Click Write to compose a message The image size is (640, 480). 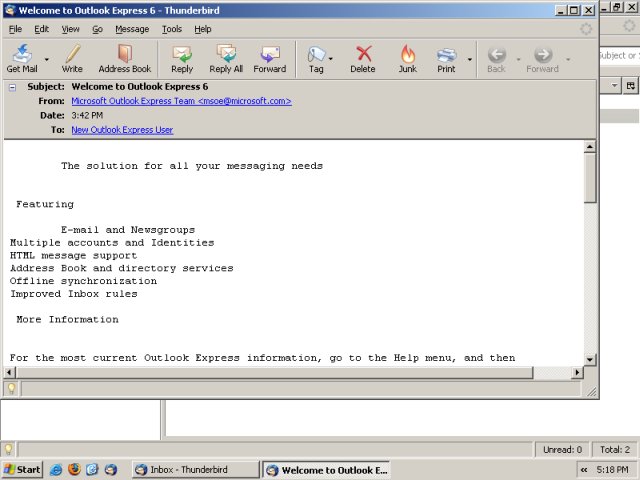[72, 58]
